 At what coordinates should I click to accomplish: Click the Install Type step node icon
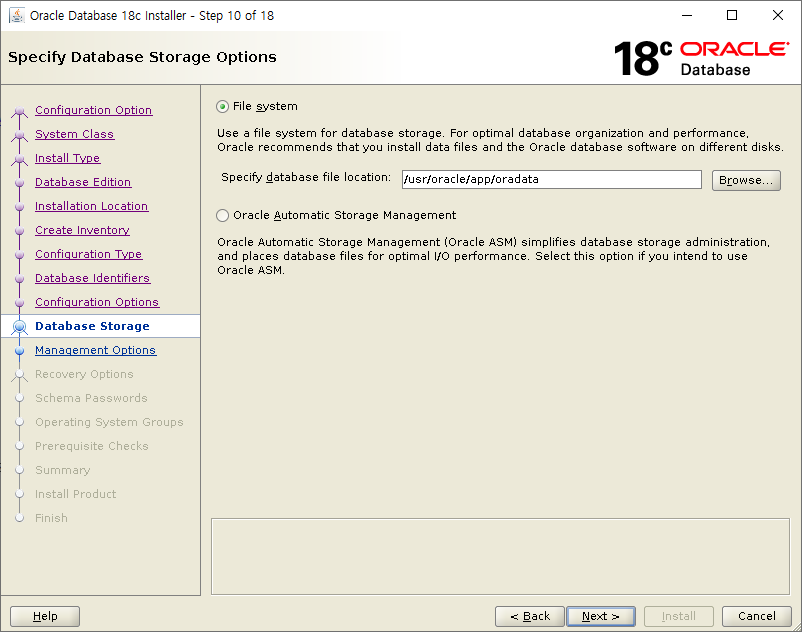pos(19,159)
